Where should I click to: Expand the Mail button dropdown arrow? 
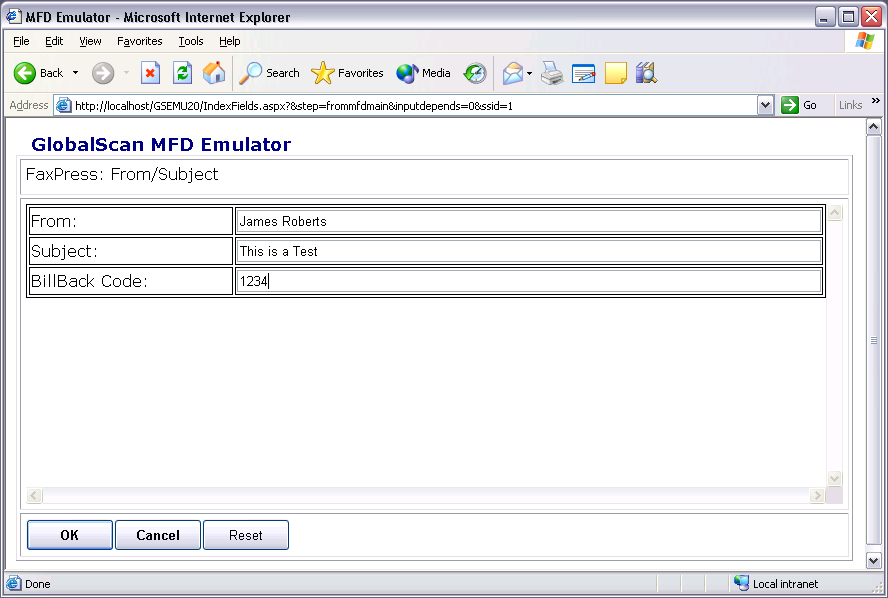click(530, 73)
